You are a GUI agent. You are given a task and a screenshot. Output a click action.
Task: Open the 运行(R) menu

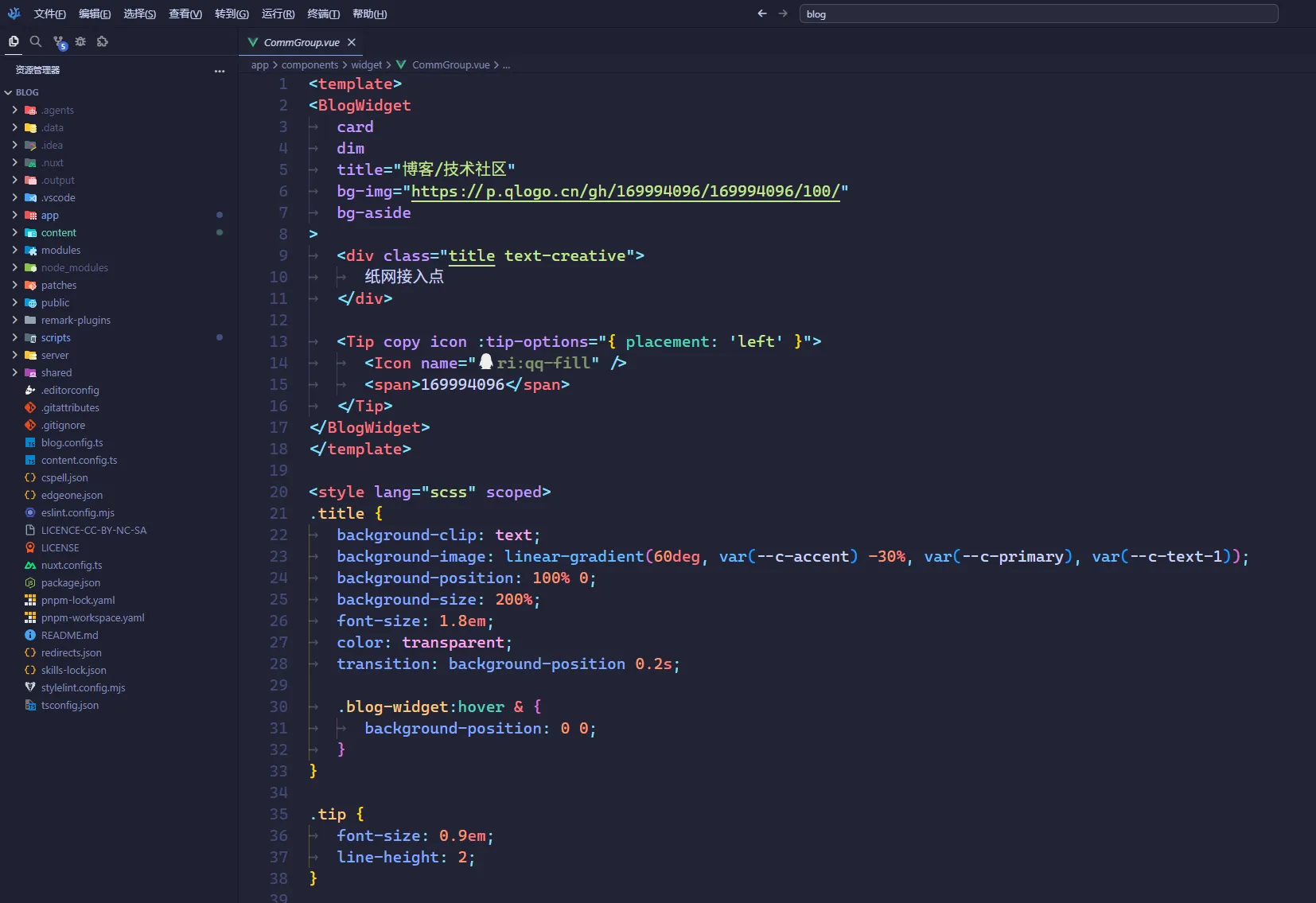tap(278, 14)
